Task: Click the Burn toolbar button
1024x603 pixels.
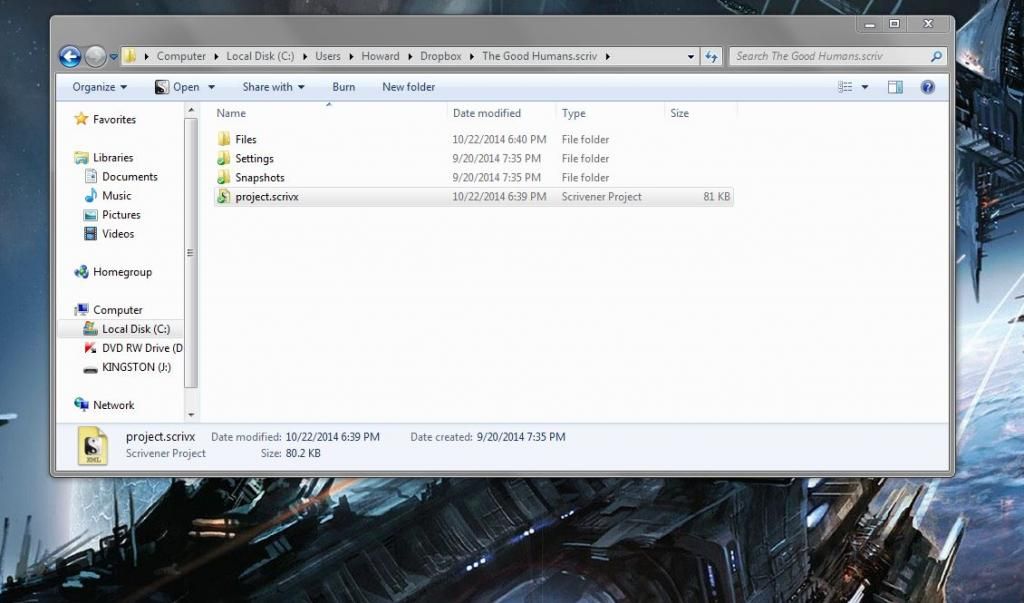Action: pos(344,87)
